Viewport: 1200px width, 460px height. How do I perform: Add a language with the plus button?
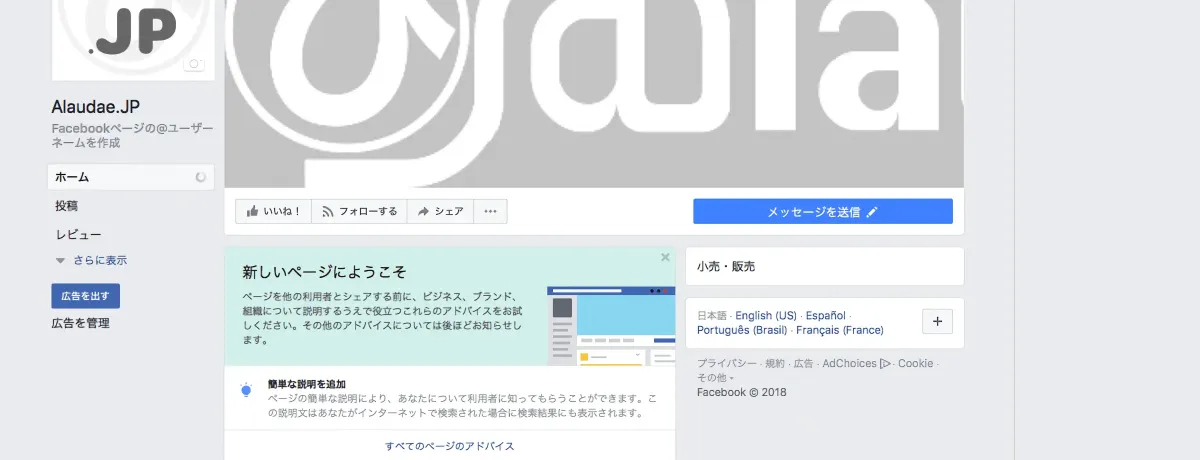coord(937,322)
